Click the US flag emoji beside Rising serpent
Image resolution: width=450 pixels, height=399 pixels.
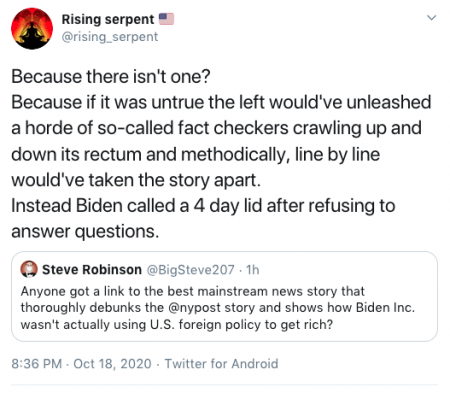click(166, 19)
